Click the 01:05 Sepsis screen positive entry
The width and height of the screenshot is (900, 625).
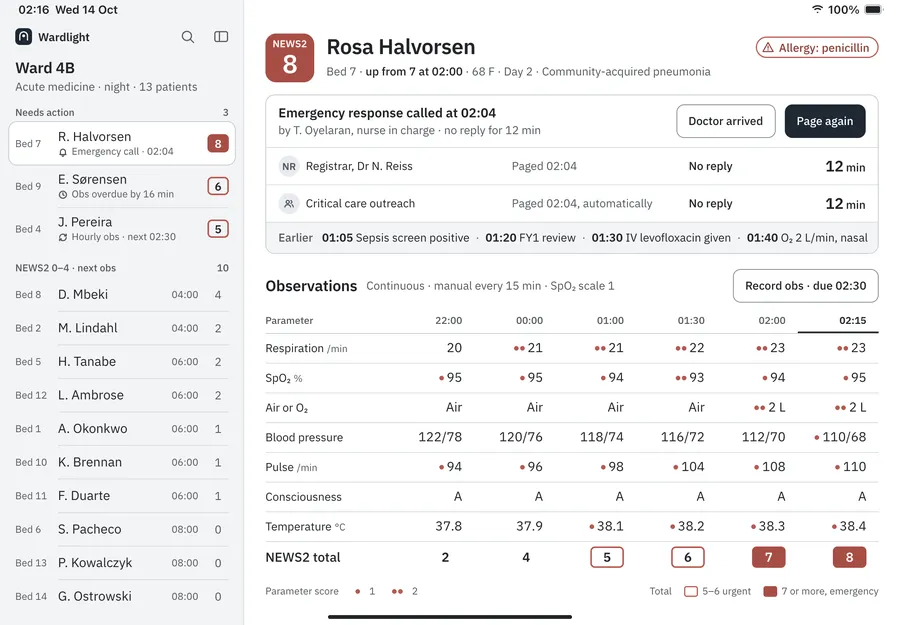395,238
